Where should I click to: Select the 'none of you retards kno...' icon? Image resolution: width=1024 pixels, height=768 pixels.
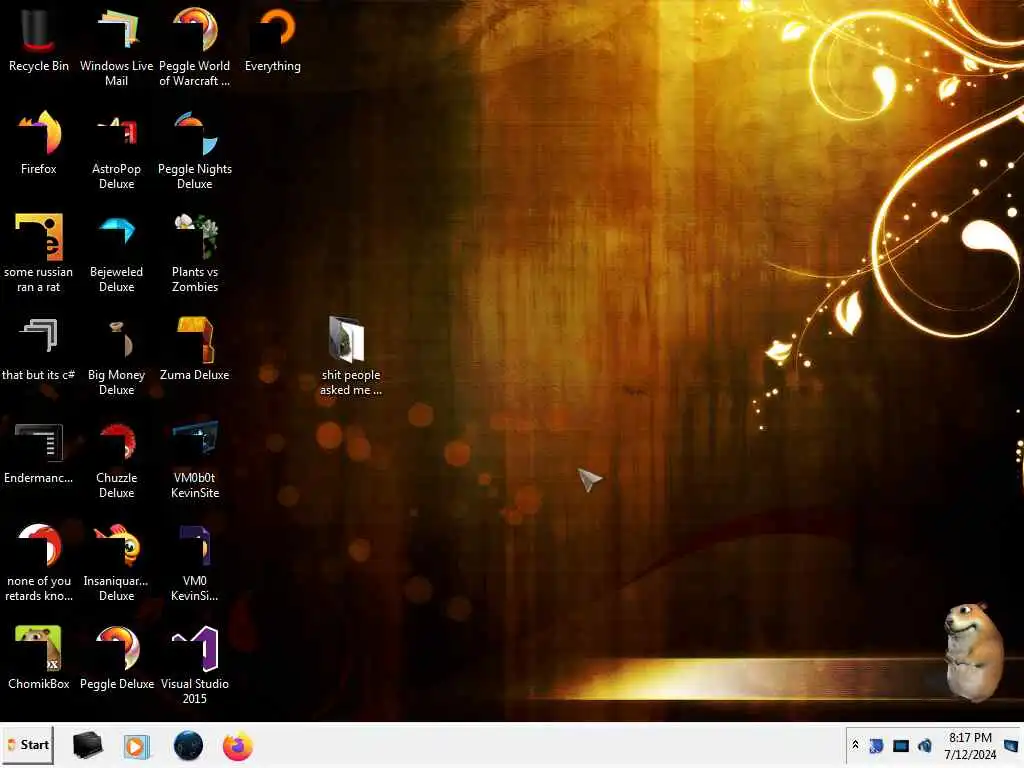pos(39,563)
